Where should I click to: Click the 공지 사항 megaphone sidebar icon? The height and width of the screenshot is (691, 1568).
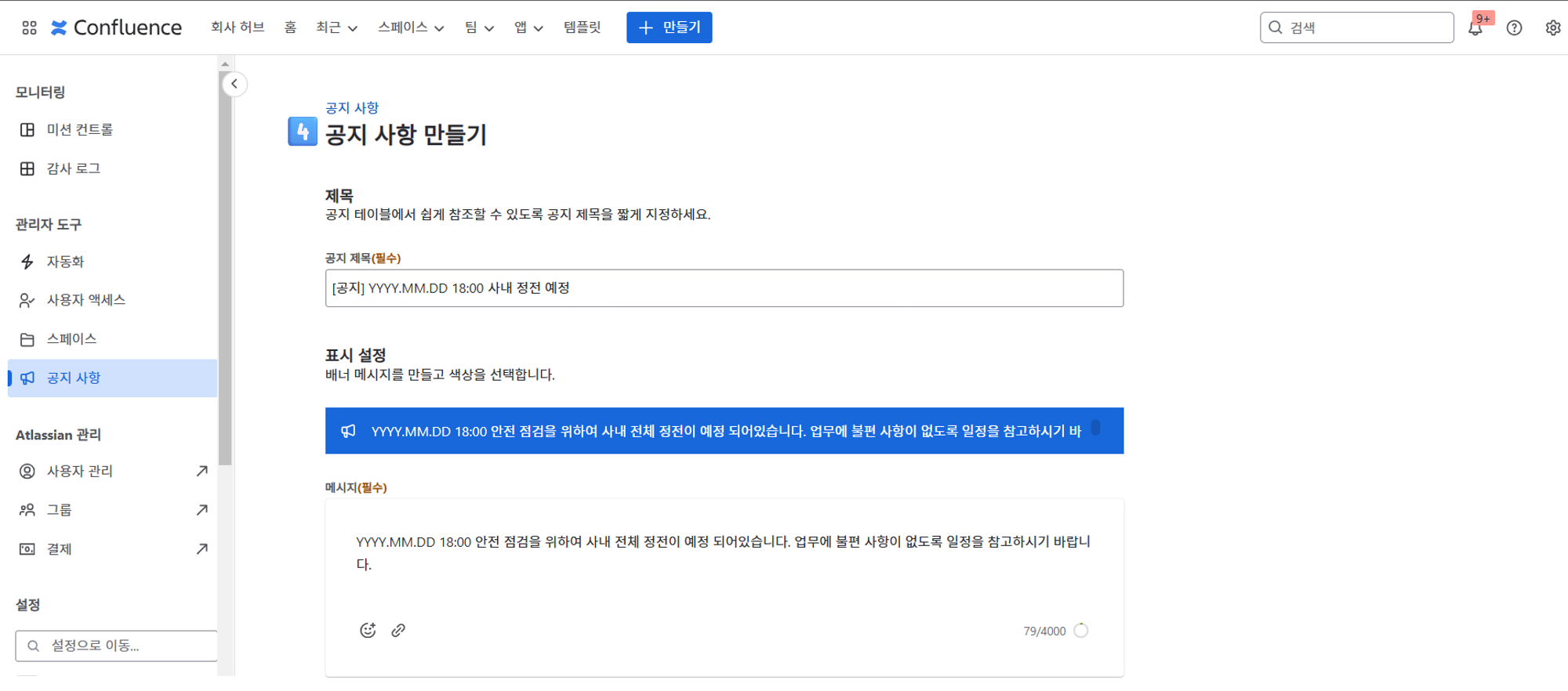(27, 378)
